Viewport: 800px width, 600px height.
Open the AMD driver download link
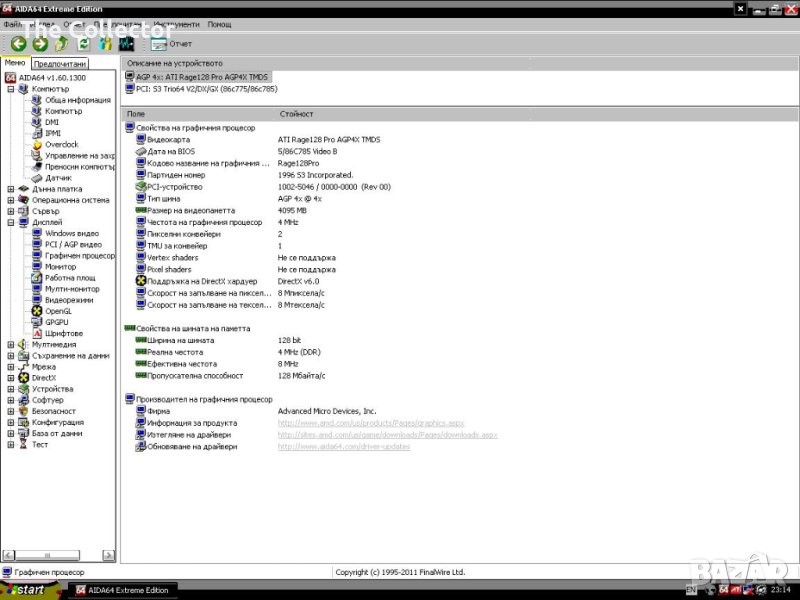(387, 435)
